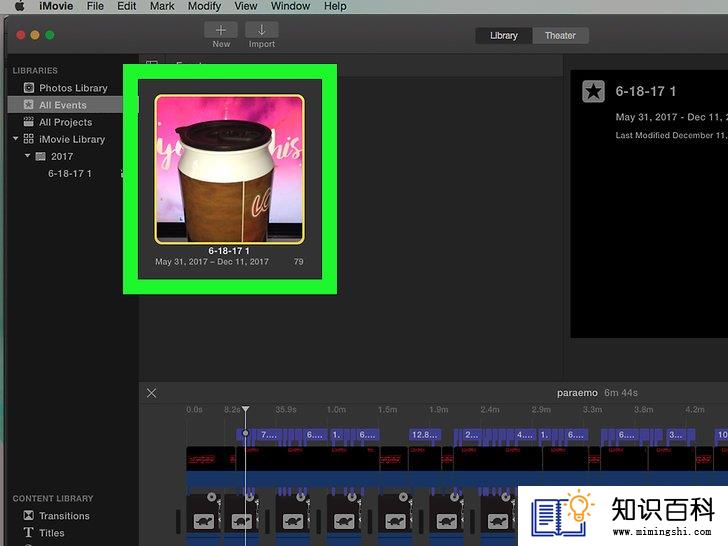Viewport: 728px width, 546px height.
Task: Open the Apple menu
Action: (x=20, y=6)
